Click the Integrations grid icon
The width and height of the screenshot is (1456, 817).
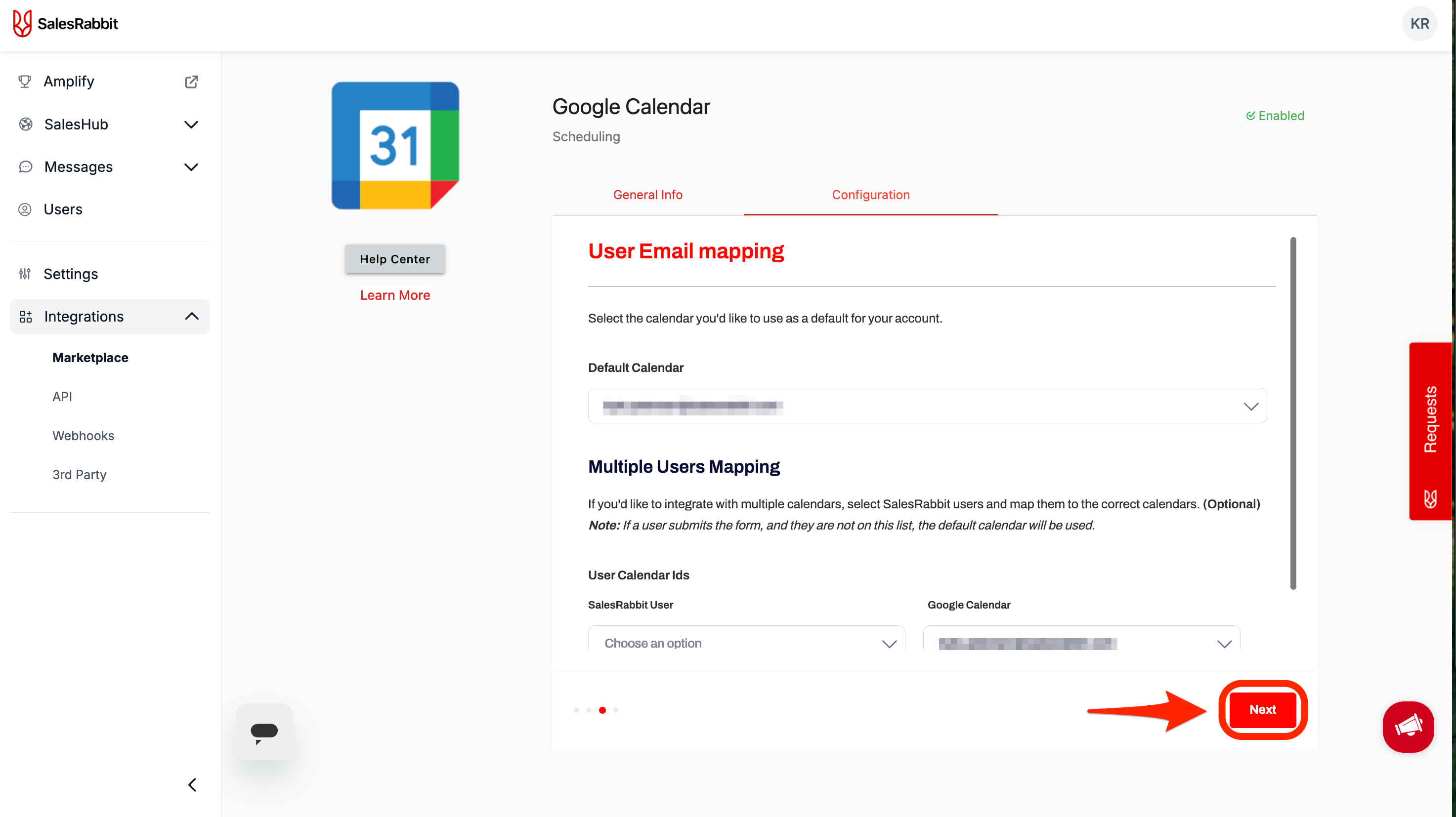[25, 317]
